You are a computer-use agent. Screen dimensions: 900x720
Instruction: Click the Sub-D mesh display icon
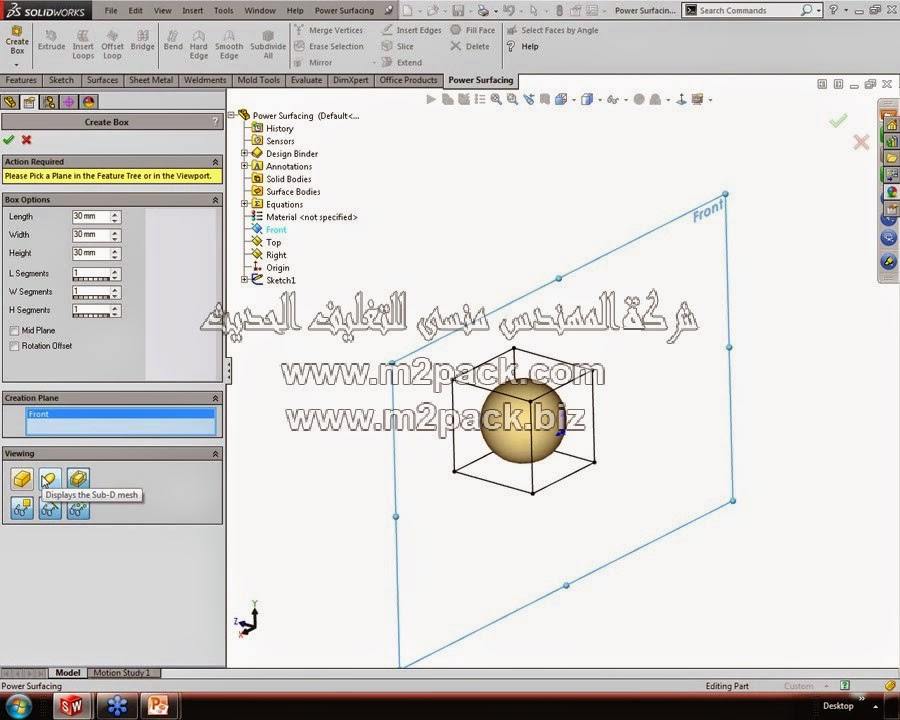[x=50, y=478]
